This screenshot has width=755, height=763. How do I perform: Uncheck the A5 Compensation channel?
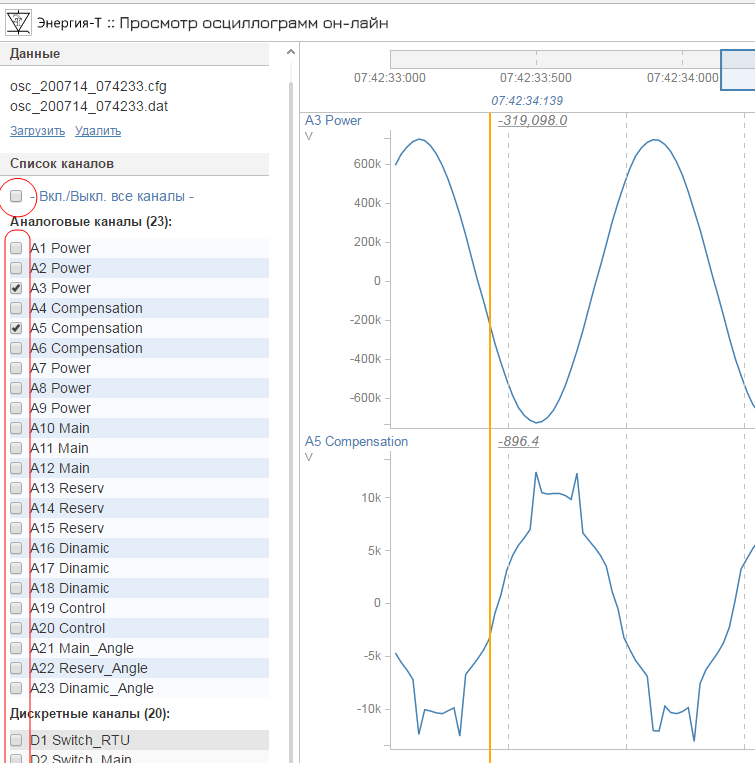point(16,328)
